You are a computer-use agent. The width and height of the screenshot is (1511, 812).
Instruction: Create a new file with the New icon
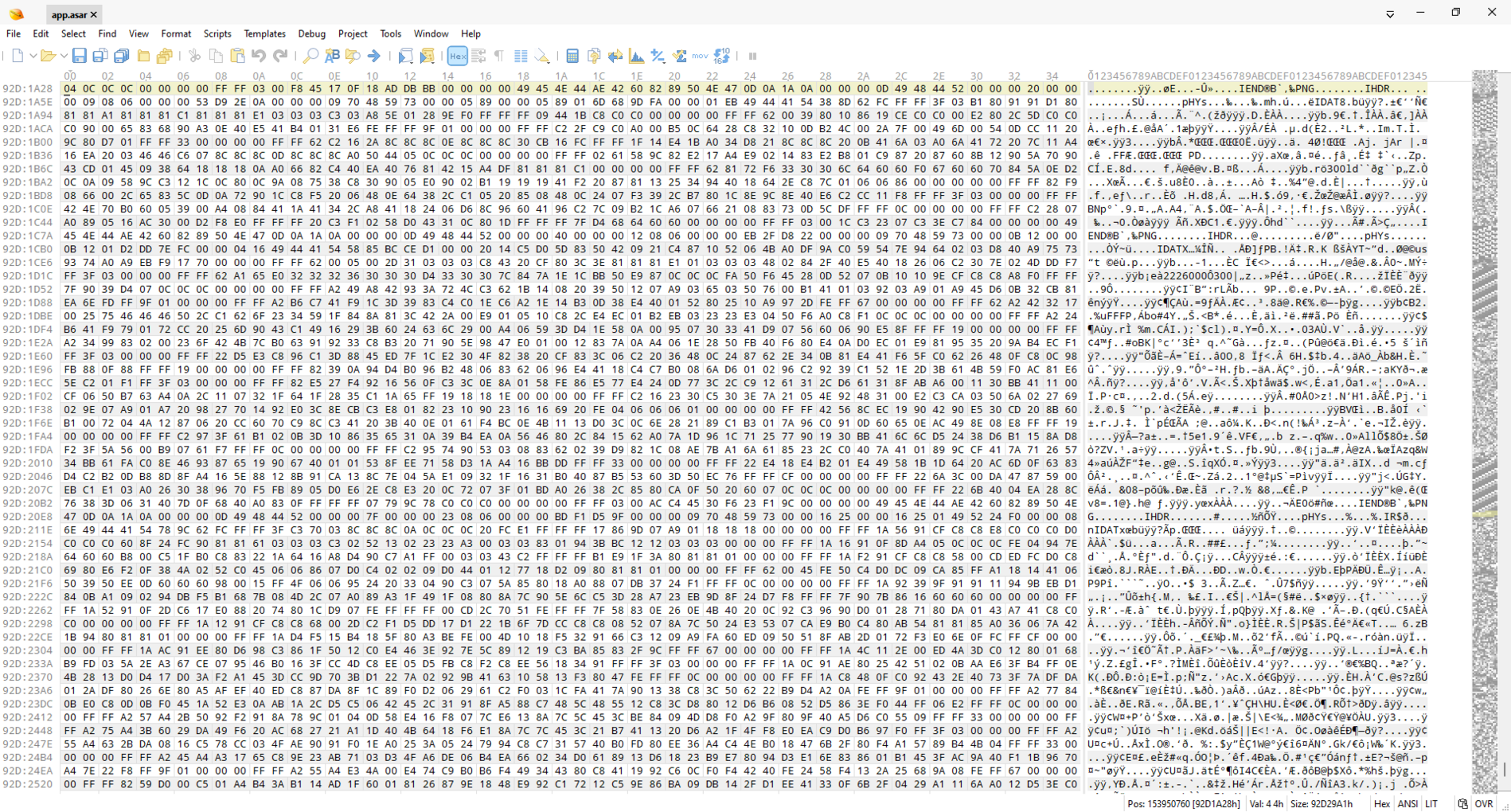tap(18, 56)
